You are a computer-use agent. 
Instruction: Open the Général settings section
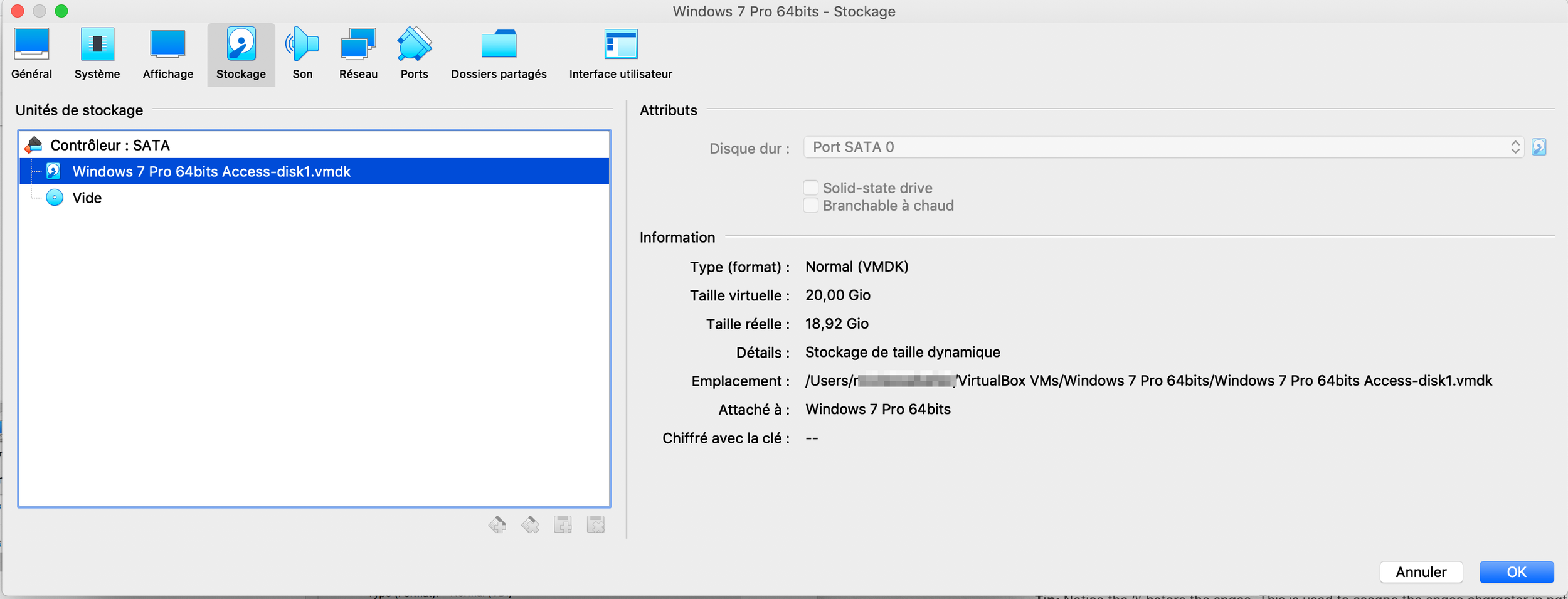point(31,55)
